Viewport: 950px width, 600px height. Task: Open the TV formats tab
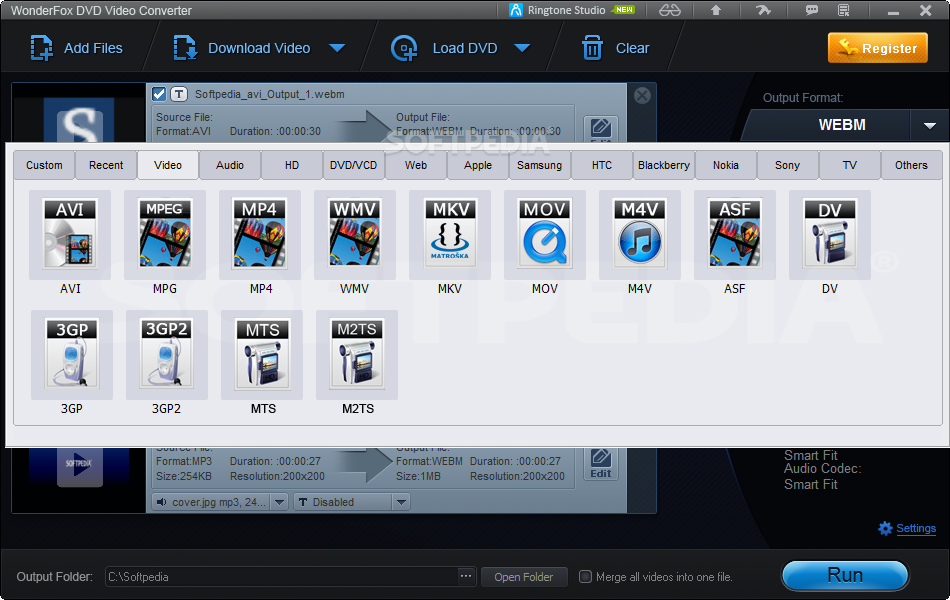coord(849,165)
